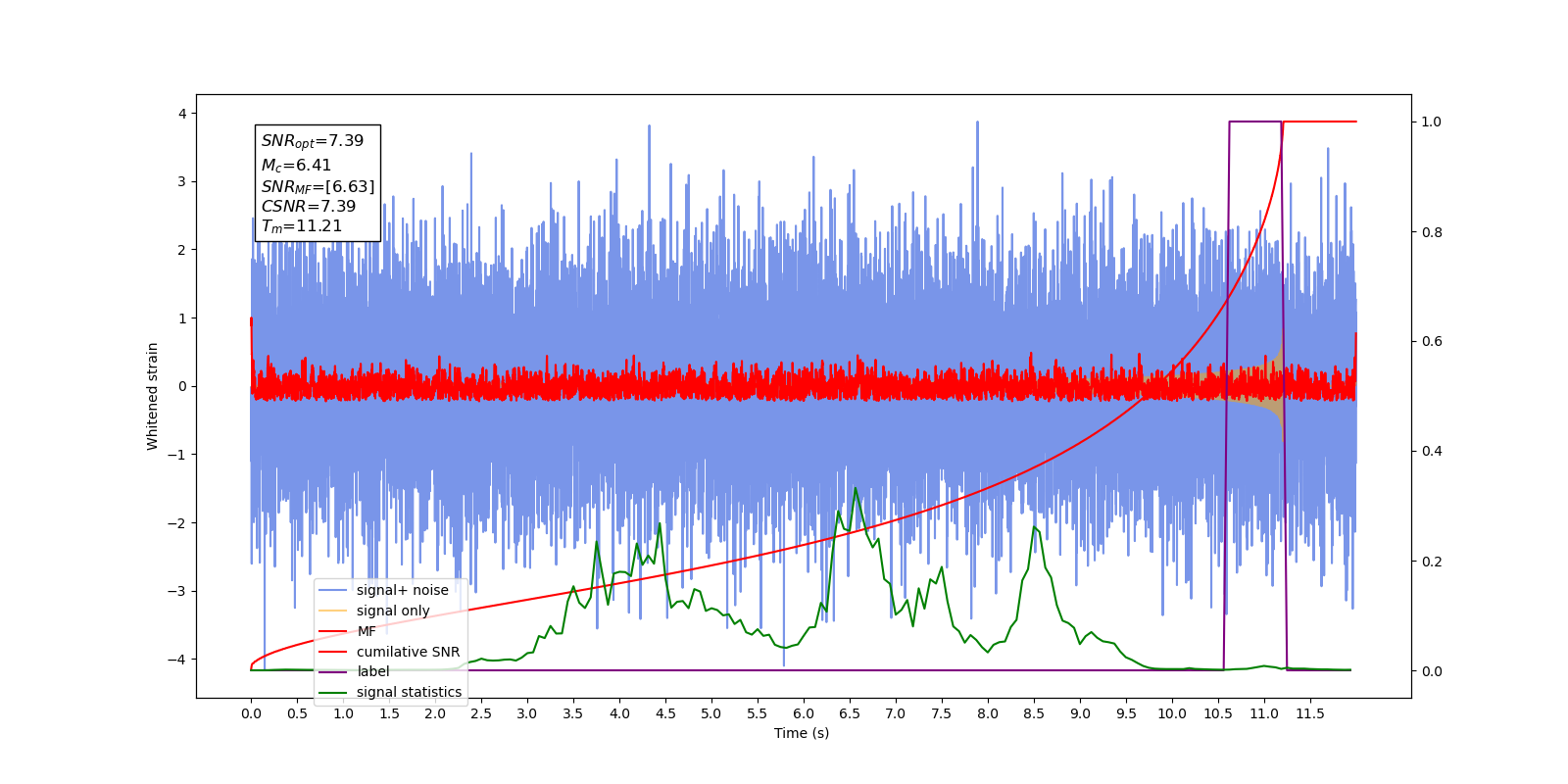Screen dimensions: 1568x784
Task: Click the CSNR=7.39 annotation text
Action: (x=309, y=206)
